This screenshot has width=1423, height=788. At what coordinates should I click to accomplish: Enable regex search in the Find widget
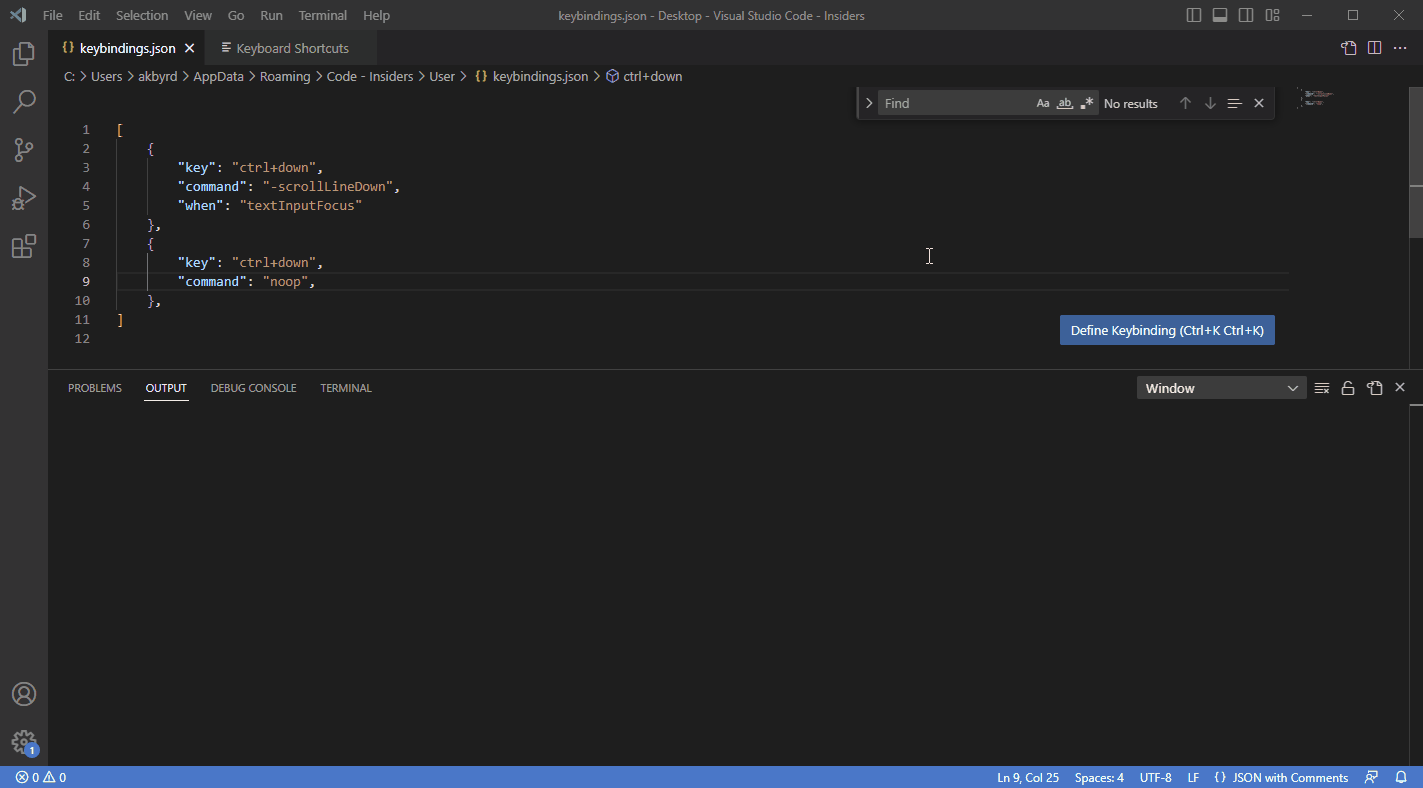pyautogui.click(x=1087, y=102)
